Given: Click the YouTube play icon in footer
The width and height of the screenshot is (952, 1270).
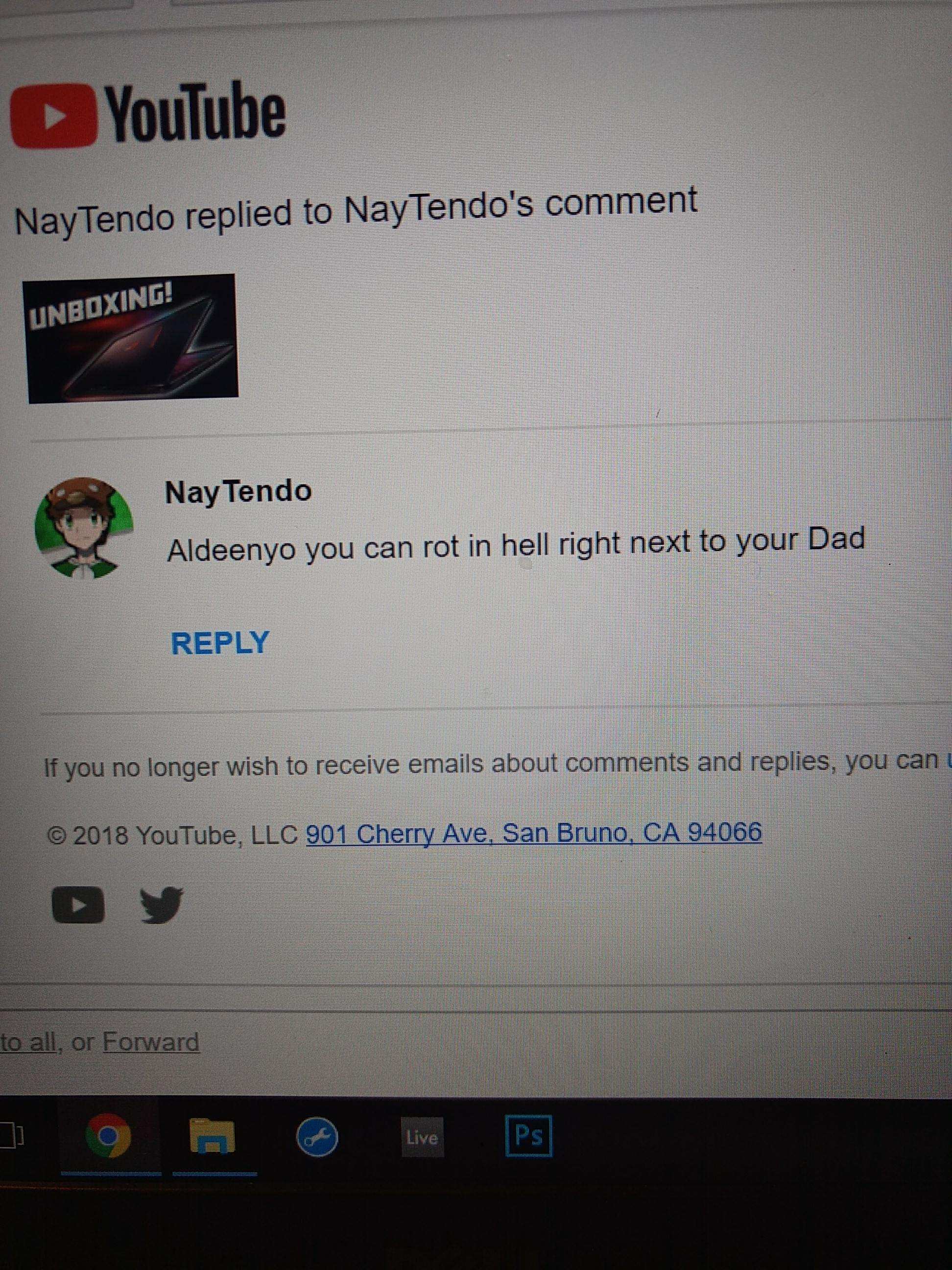Looking at the screenshot, I should point(79,905).
